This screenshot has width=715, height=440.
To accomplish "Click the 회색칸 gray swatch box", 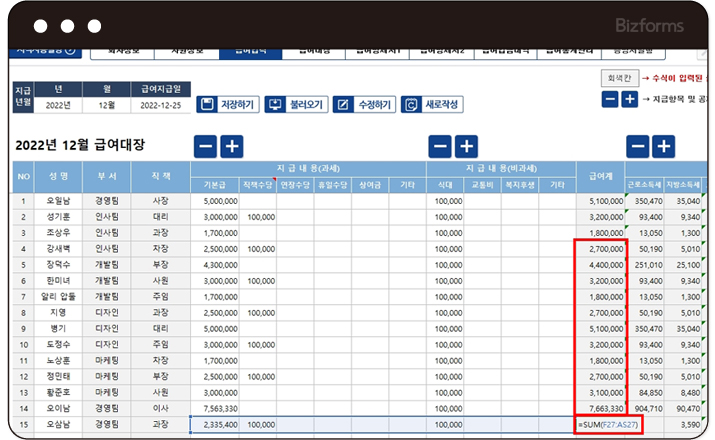I will (x=617, y=78).
